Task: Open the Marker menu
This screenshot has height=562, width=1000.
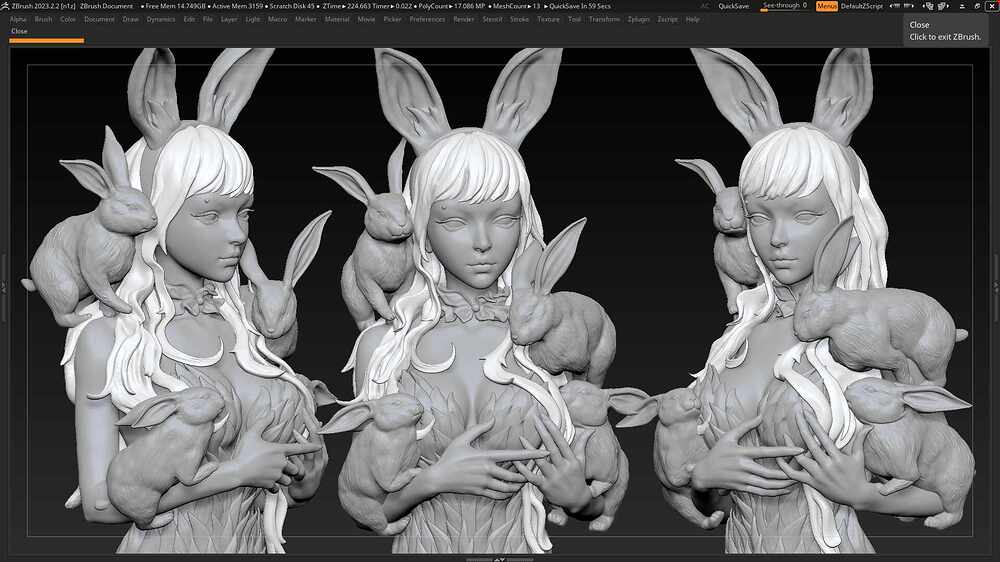Action: [305, 19]
